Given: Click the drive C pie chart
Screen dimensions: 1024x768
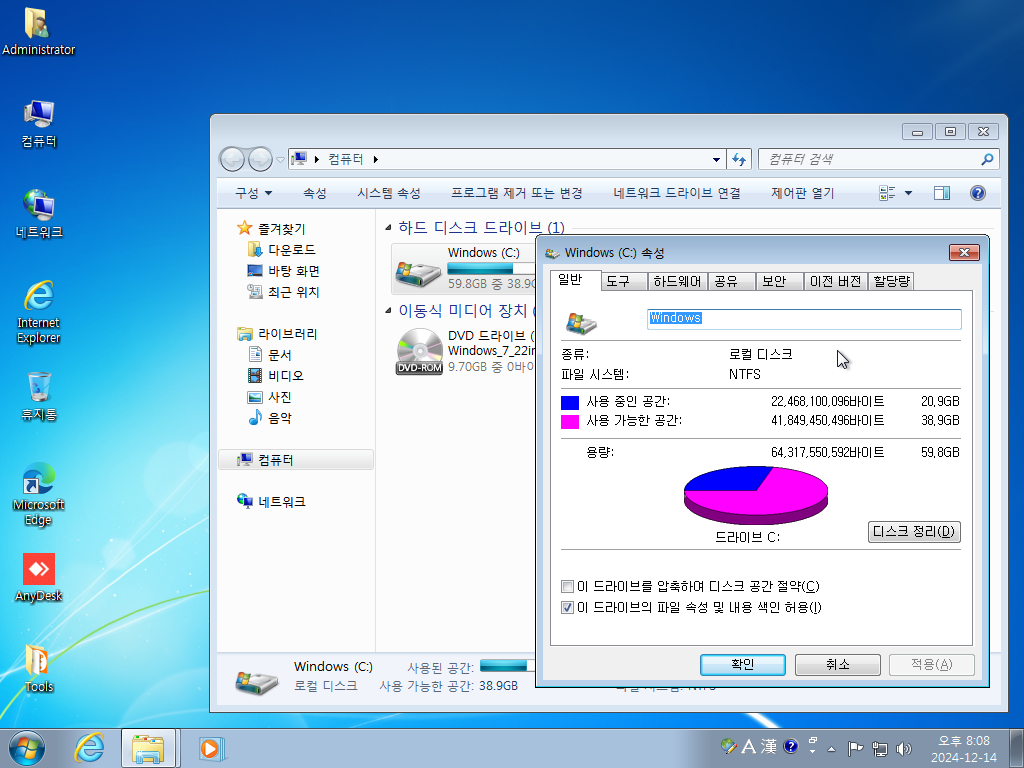Looking at the screenshot, I should [756, 495].
